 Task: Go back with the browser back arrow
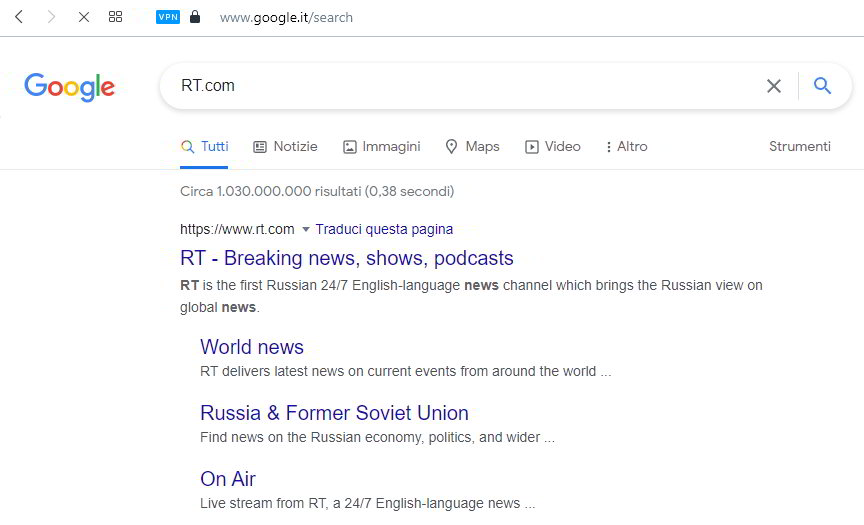[19, 17]
